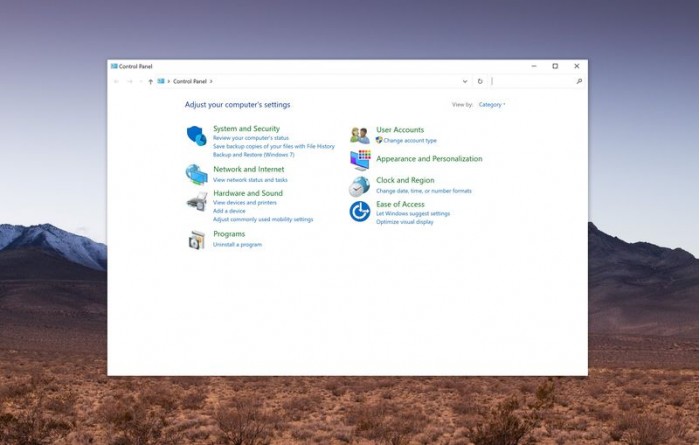Viewport: 700px width, 445px height.
Task: Go up one level with Up arrow
Action: click(150, 81)
